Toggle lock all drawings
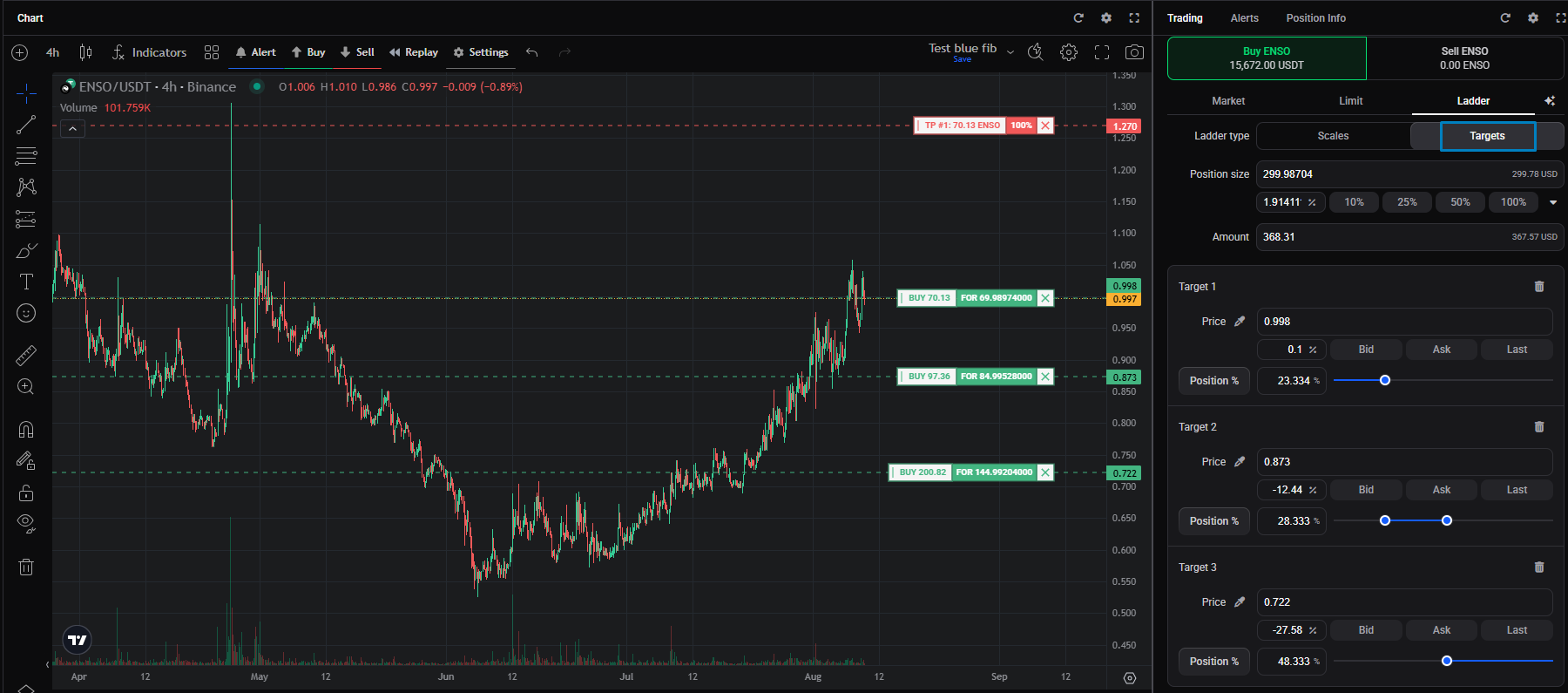The image size is (1568, 693). (x=26, y=493)
